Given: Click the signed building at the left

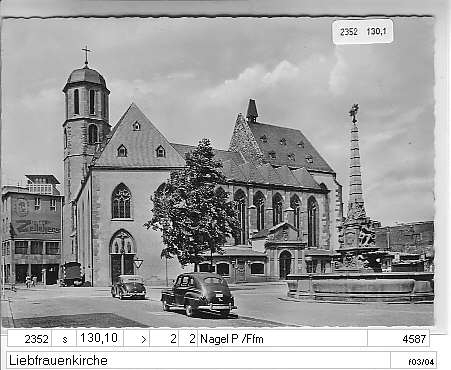Looking at the screenshot, I should 32,230.
